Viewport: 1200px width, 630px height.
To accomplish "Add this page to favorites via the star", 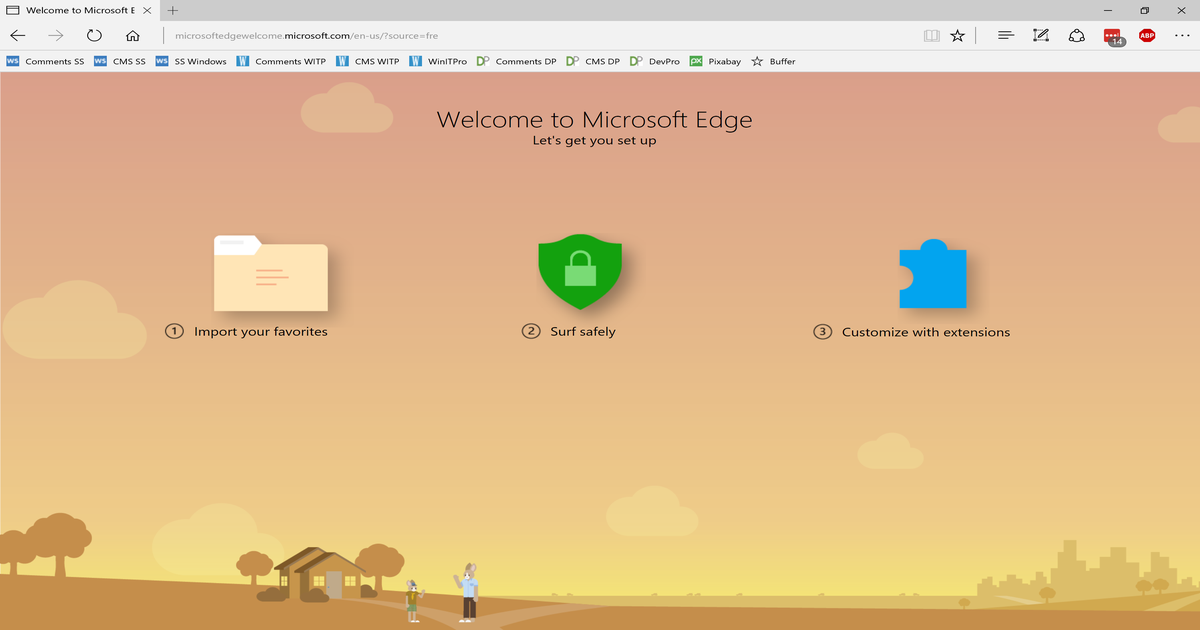I will pos(958,35).
